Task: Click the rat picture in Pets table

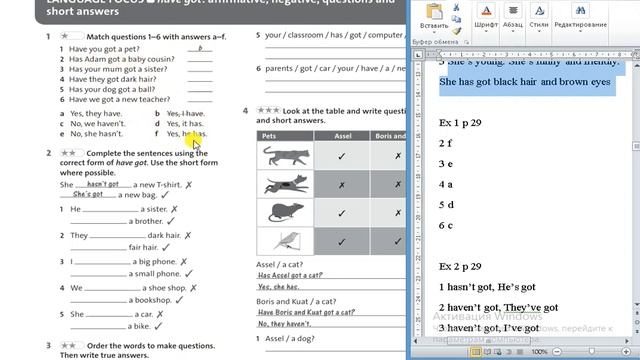Action: pos(285,213)
